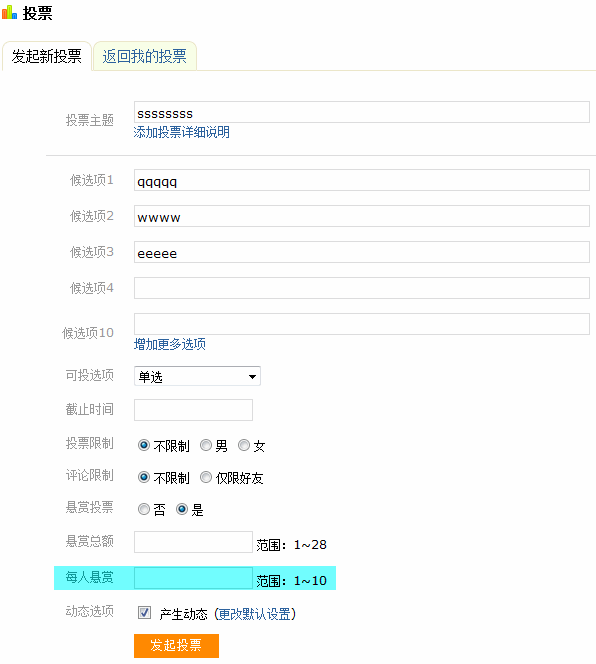Click the 投票主题 input field
The width and height of the screenshot is (596, 664).
362,112
